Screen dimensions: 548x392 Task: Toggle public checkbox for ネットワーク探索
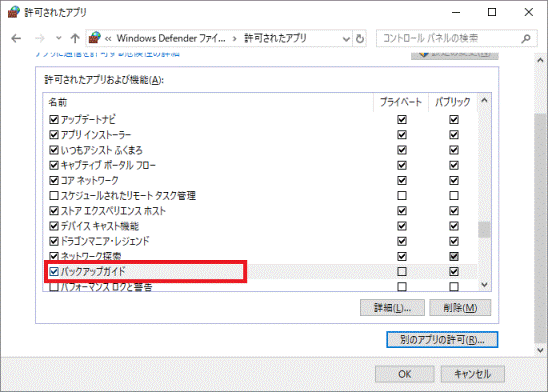[x=454, y=256]
